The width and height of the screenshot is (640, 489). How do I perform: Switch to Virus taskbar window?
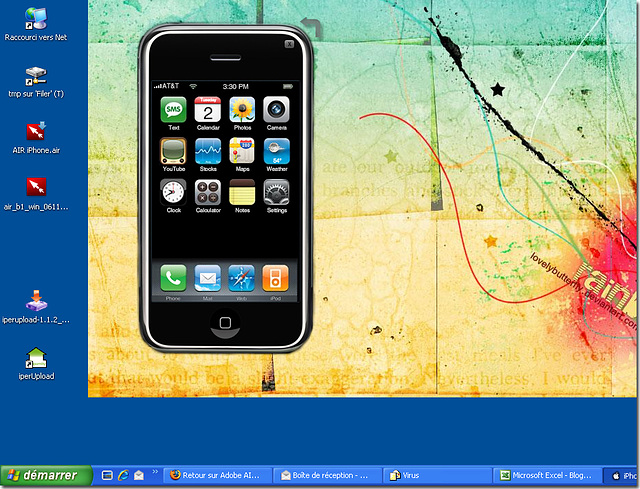tap(438, 476)
